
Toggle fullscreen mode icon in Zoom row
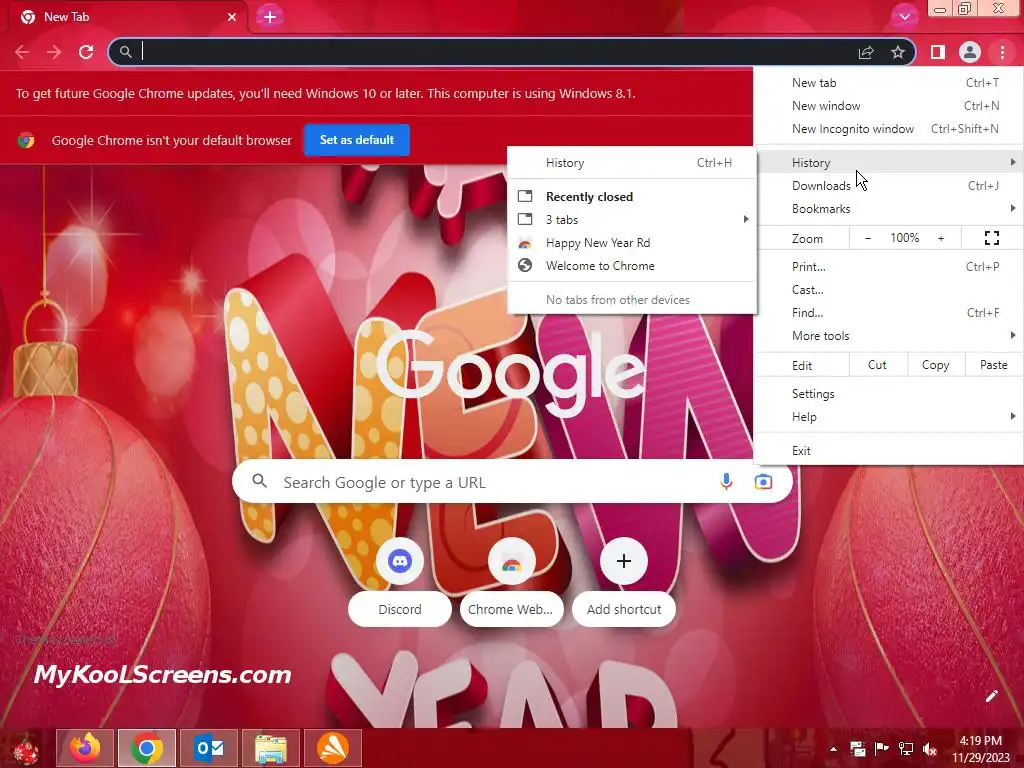991,238
